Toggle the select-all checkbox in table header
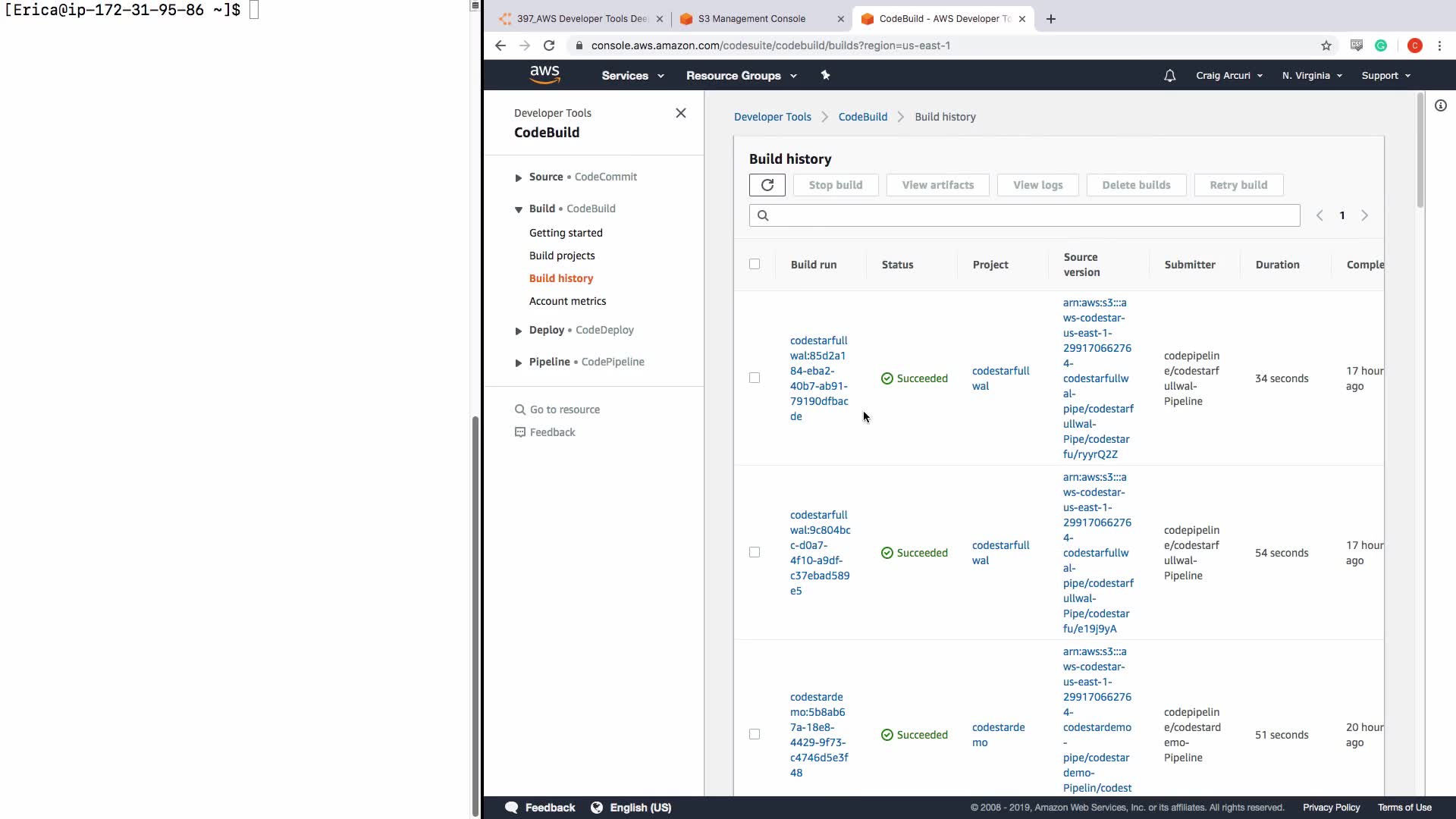The width and height of the screenshot is (1456, 819). [x=754, y=264]
